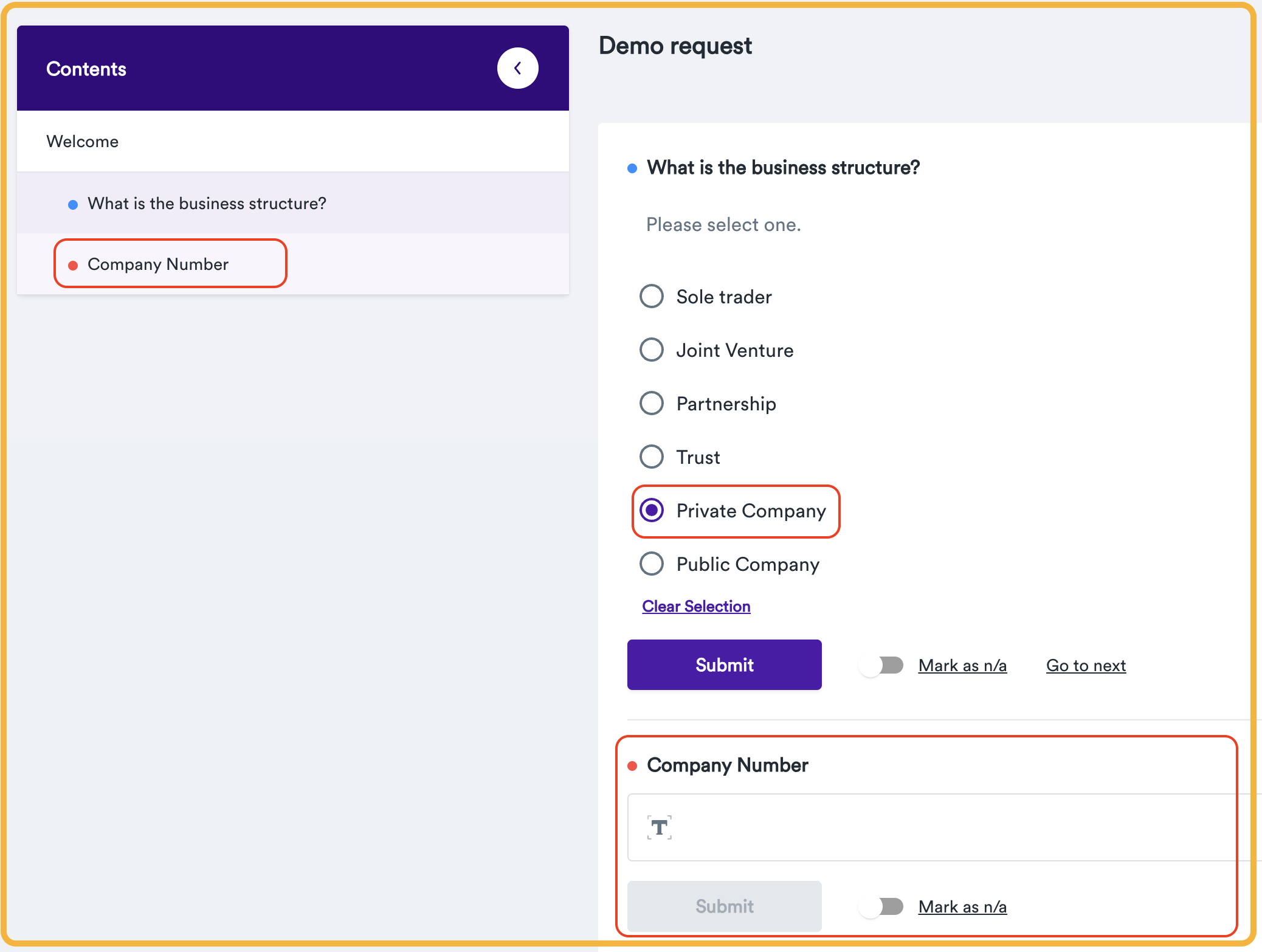
Task: Collapse the Contents sidebar with chevron button
Action: [x=517, y=68]
